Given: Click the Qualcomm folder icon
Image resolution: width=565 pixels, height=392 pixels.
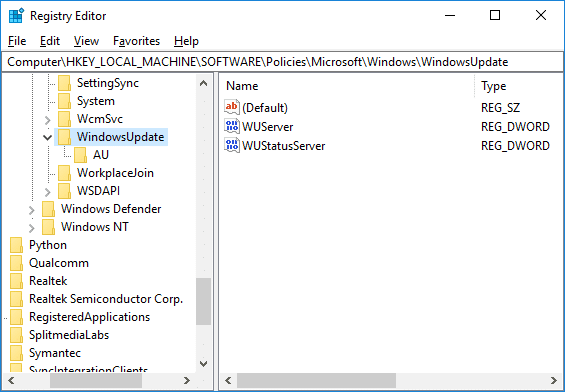Looking at the screenshot, I should 16,263.
